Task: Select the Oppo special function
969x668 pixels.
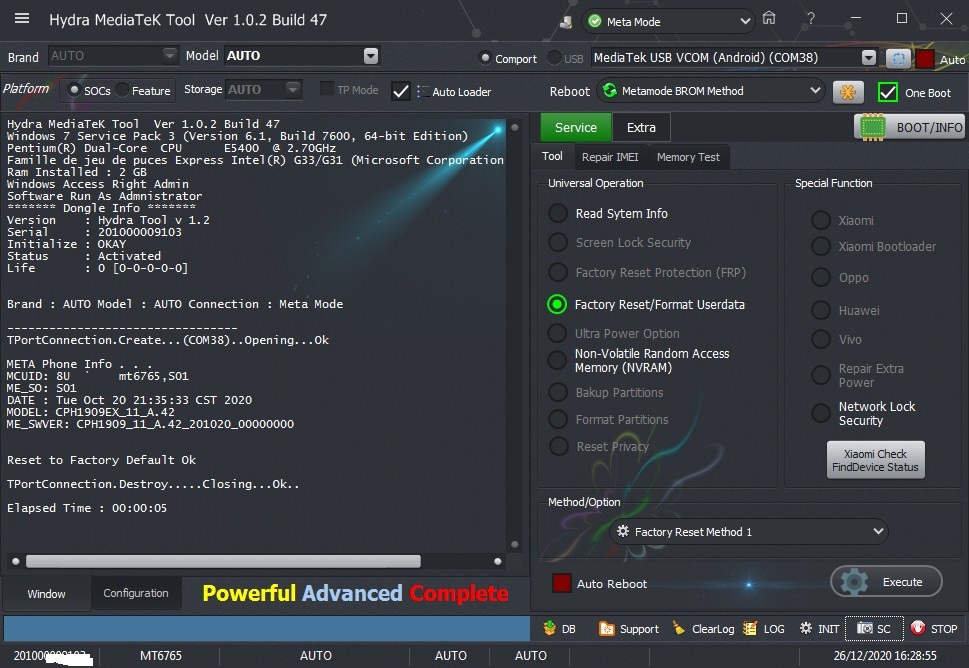Action: 821,277
